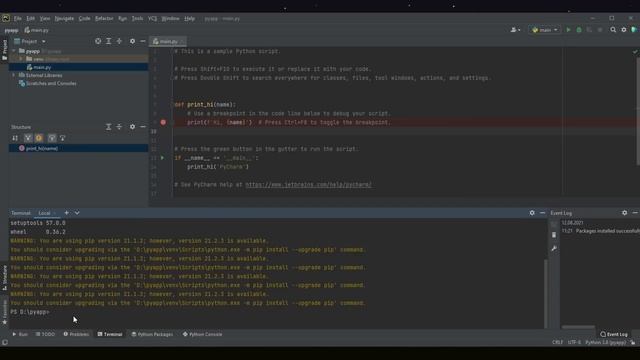Toggle sort alphabetically in Structure panel

point(15,138)
